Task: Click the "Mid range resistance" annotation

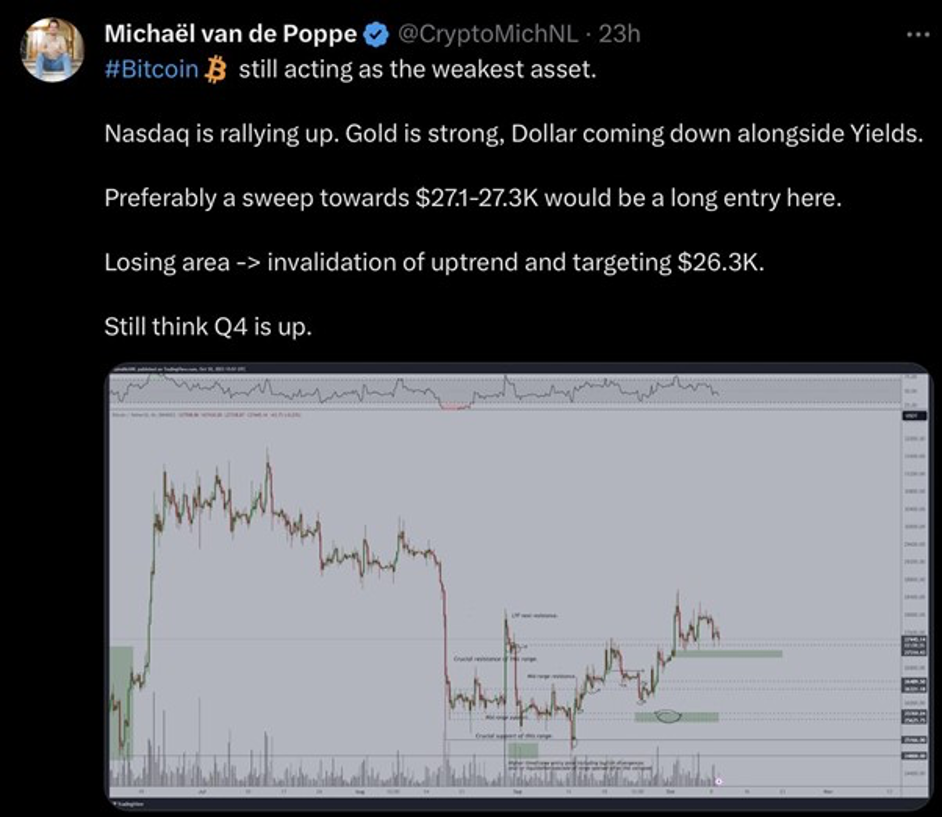Action: click(550, 676)
